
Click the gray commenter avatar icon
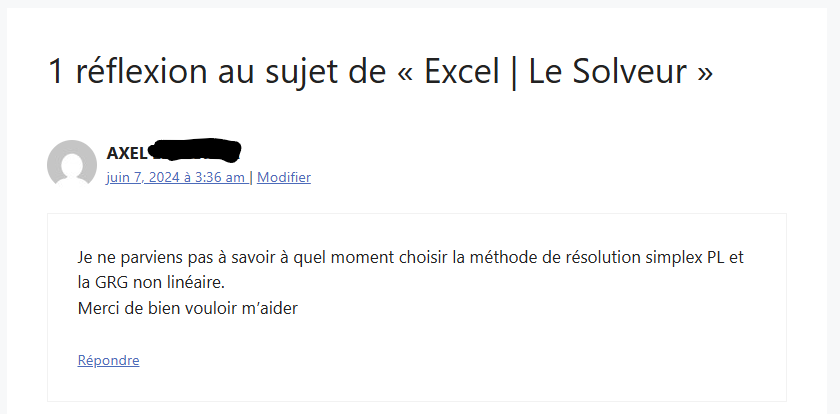click(72, 165)
